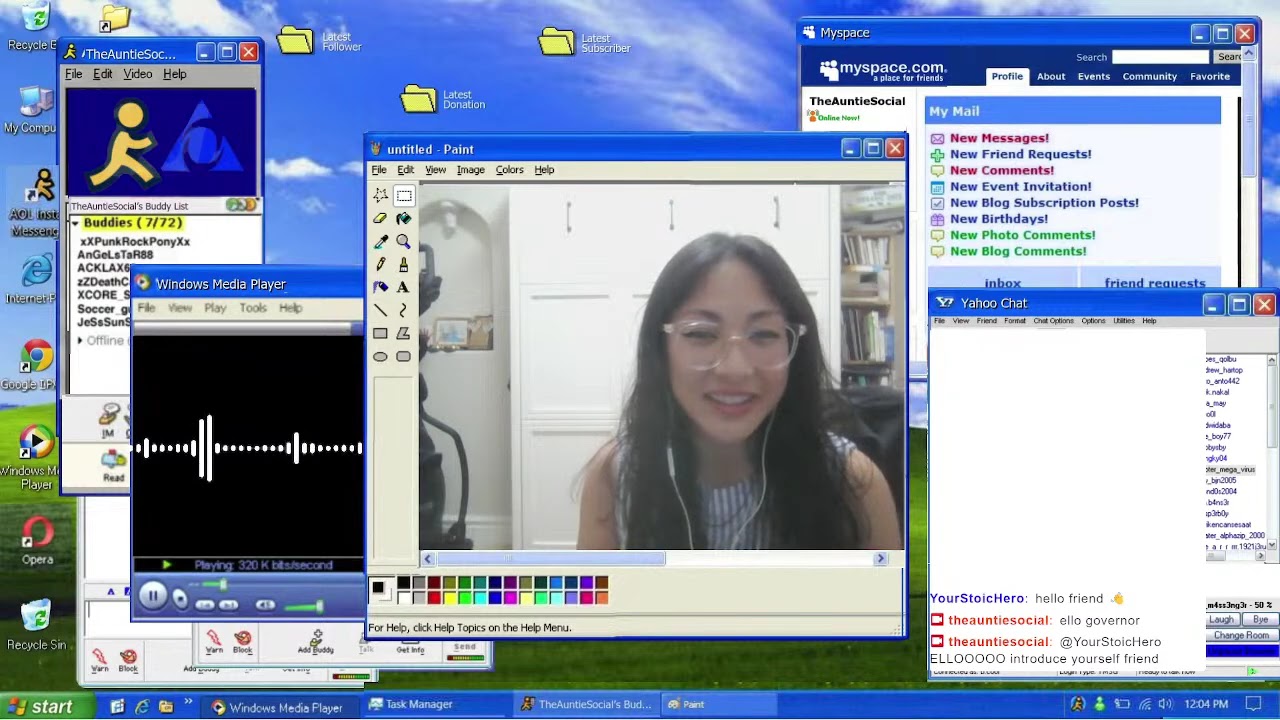Pause playback in Windows Media Player
Viewport: 1280px width, 720px height.
click(152, 596)
